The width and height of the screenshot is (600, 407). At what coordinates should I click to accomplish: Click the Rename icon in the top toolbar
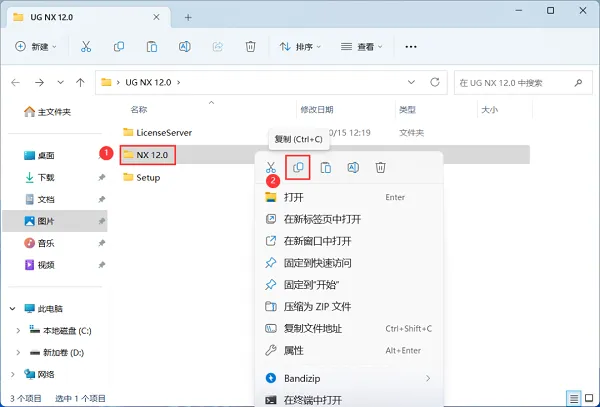coord(185,47)
